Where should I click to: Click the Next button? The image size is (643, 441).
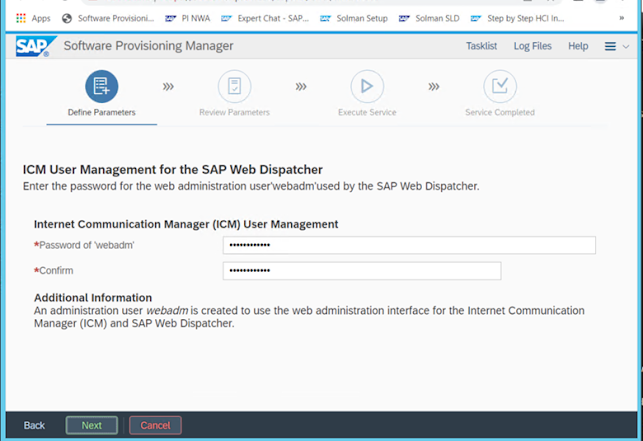pyautogui.click(x=91, y=425)
